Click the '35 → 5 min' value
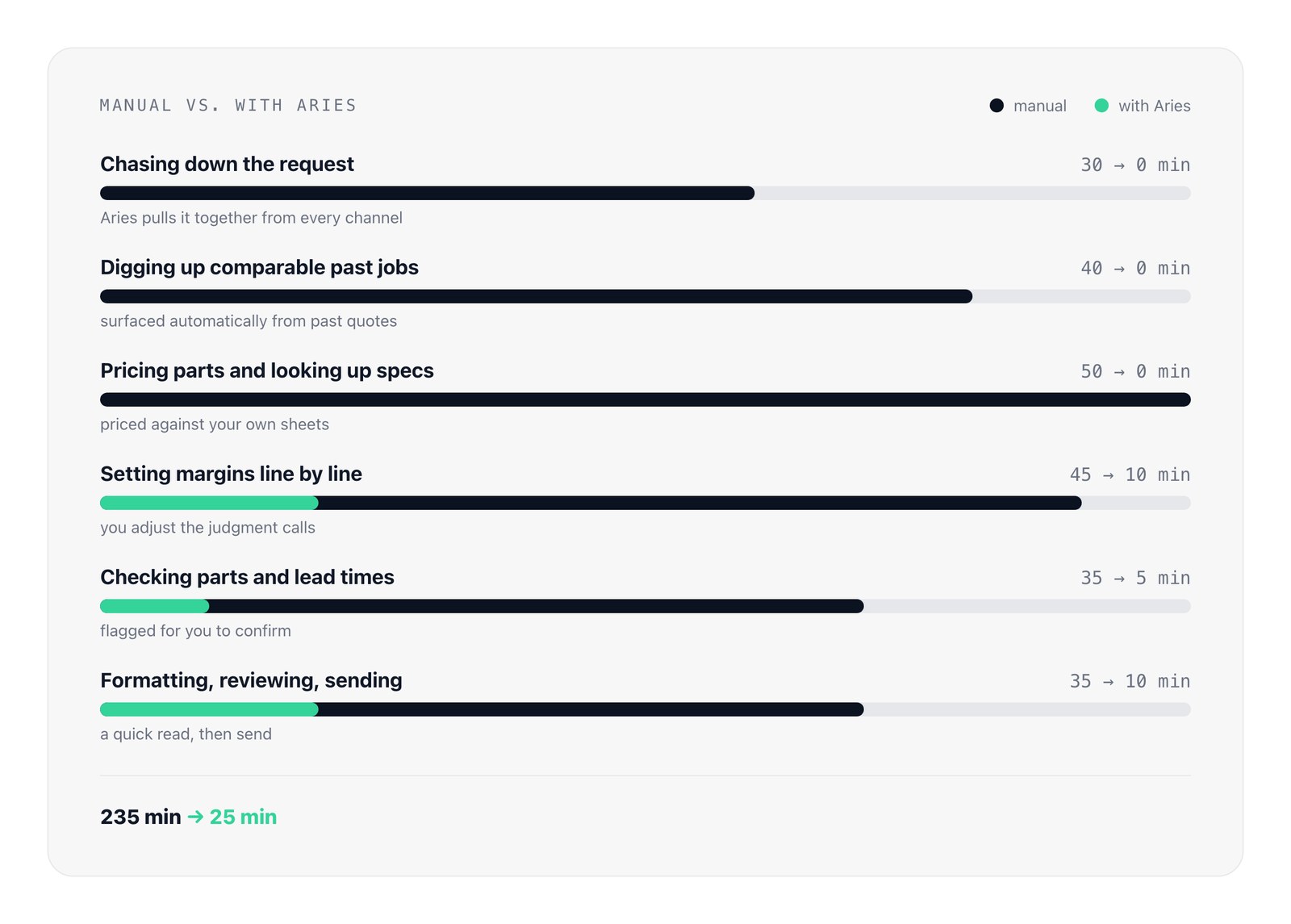Screen dimensions: 1291x924 pyautogui.click(x=1135, y=578)
